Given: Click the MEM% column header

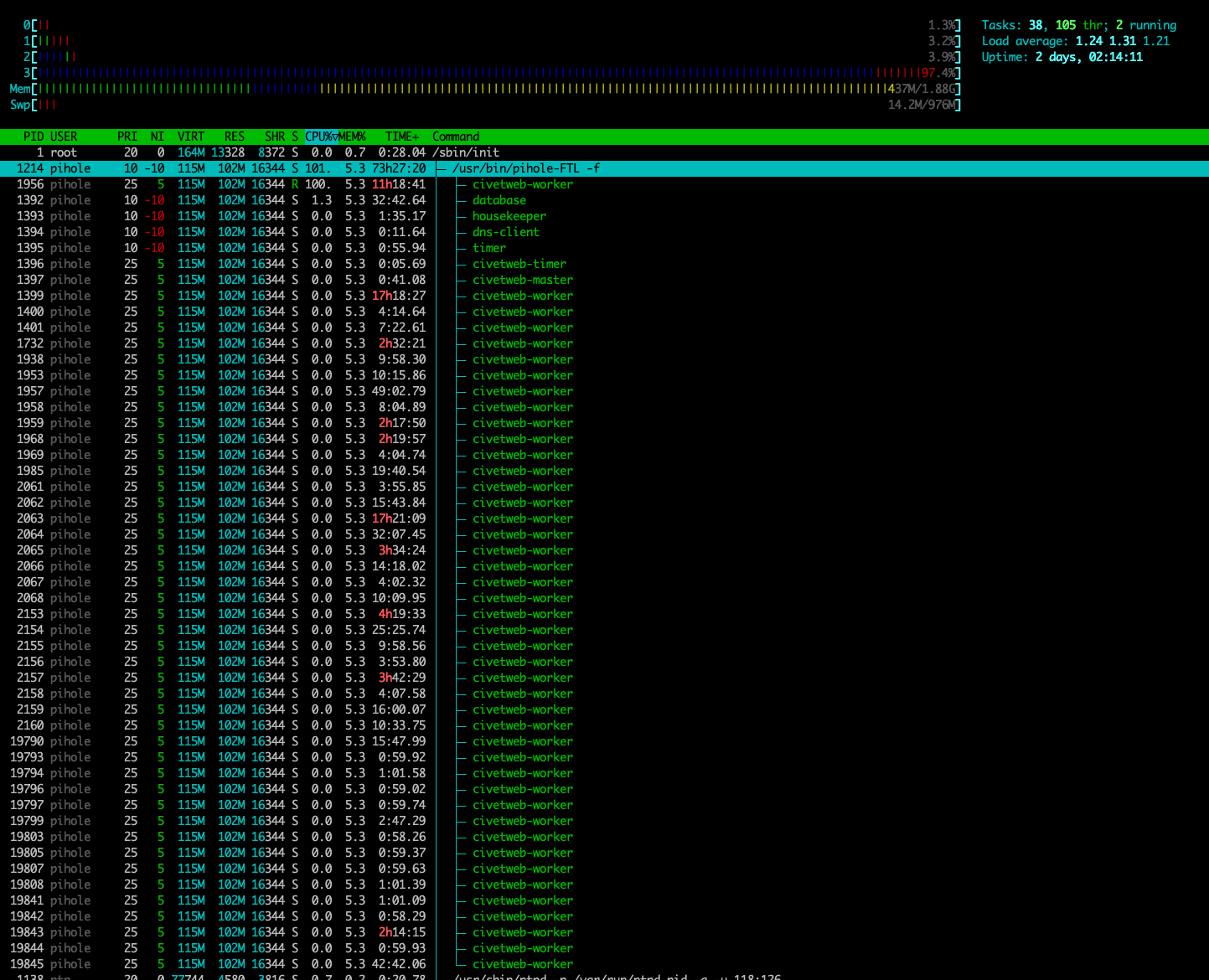Looking at the screenshot, I should pyautogui.click(x=353, y=137).
